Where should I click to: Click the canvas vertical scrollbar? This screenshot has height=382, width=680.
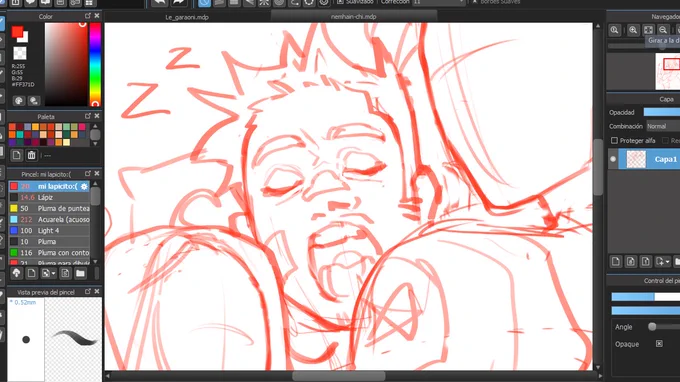[598, 167]
